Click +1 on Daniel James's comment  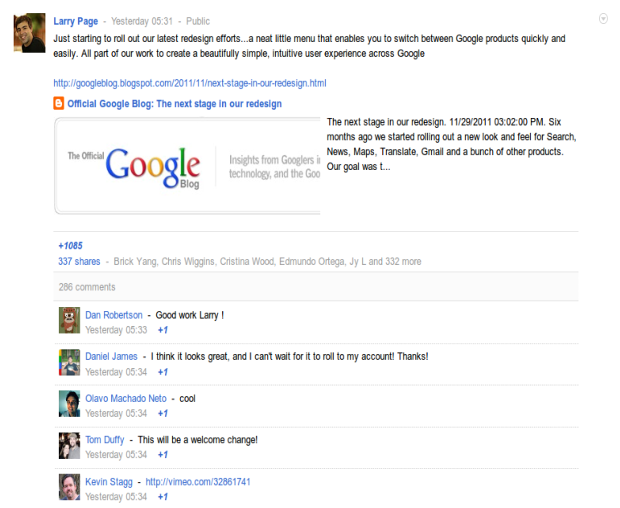(x=163, y=372)
